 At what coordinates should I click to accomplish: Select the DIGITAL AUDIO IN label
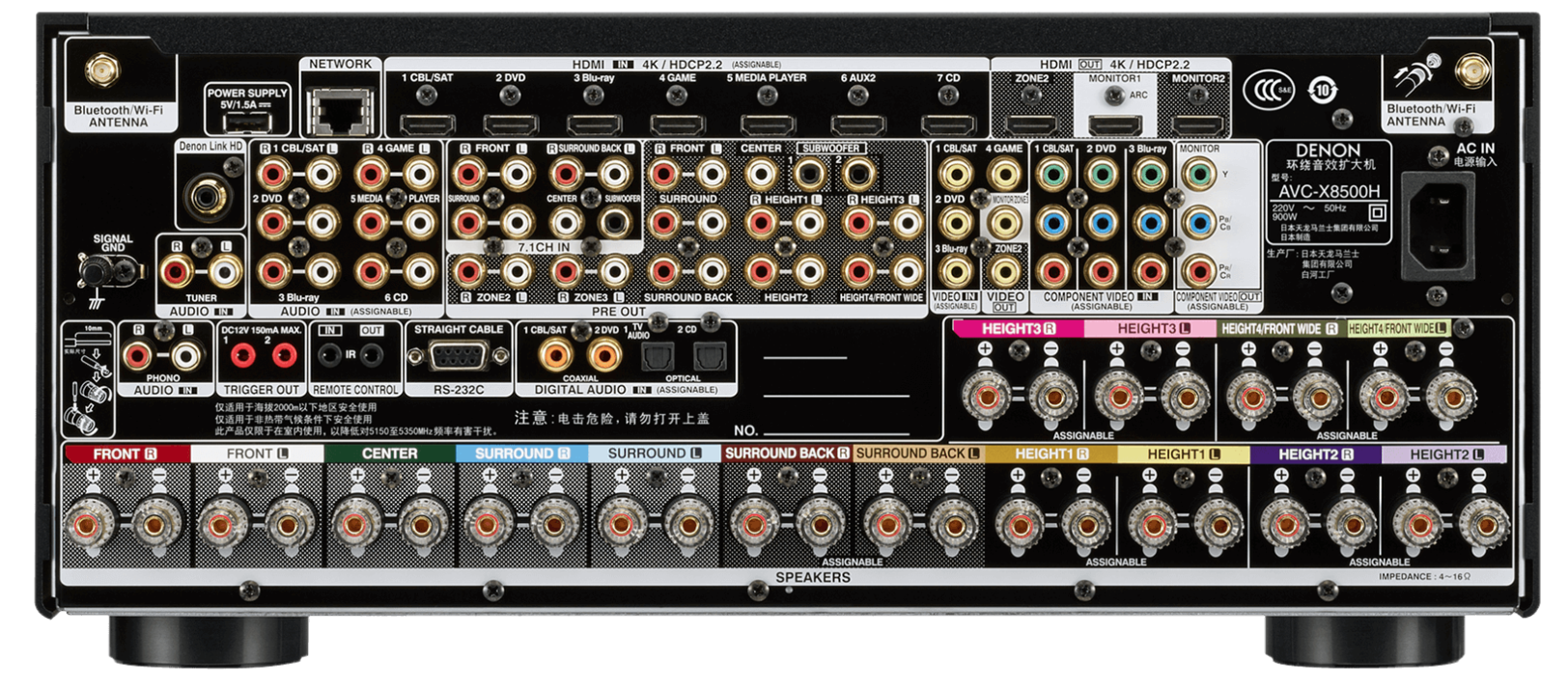click(594, 390)
